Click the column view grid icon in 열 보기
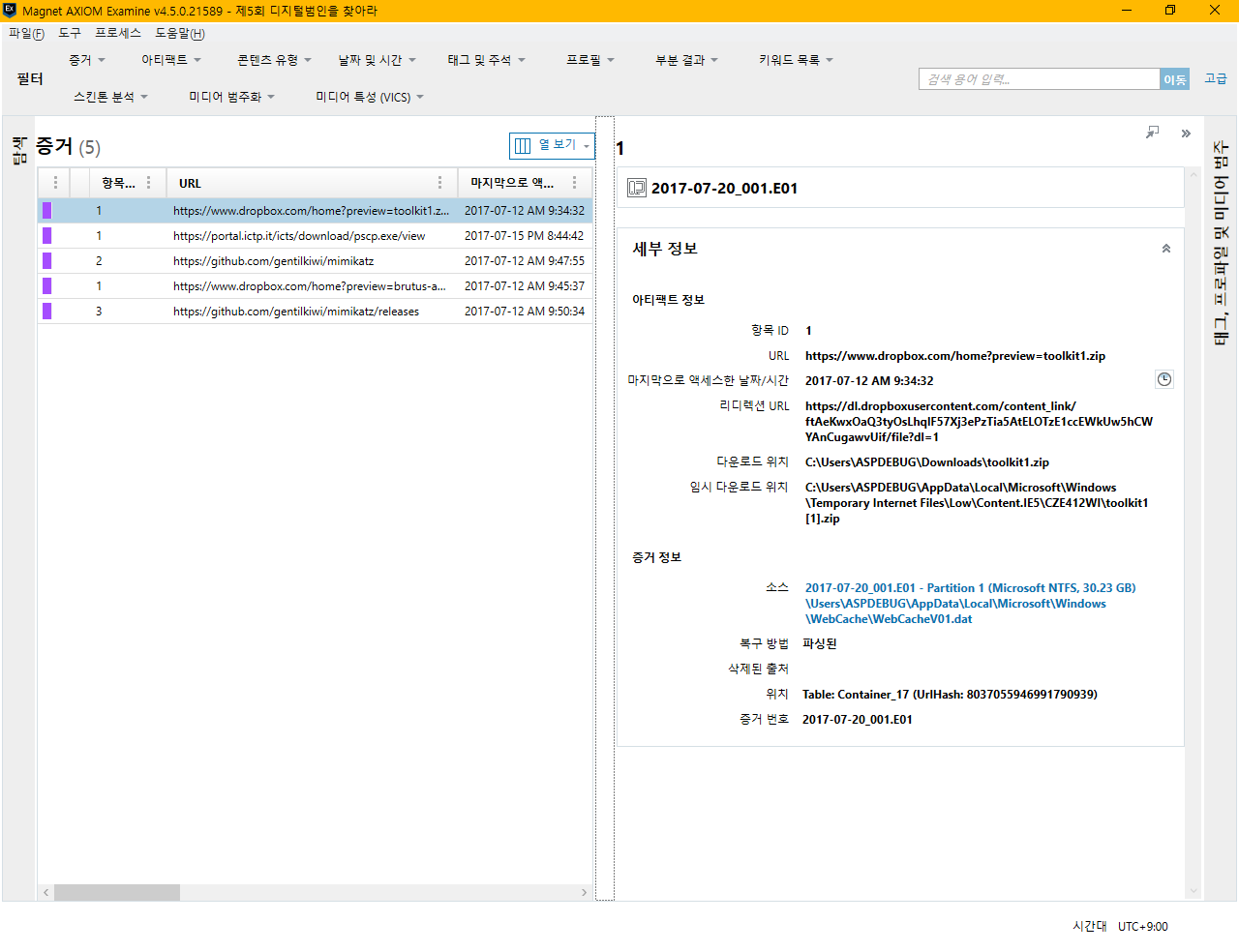 [x=523, y=145]
